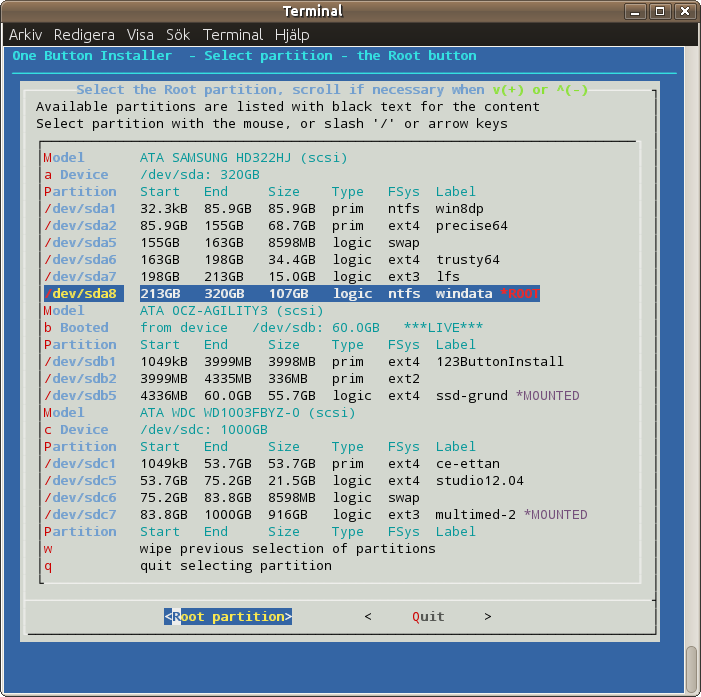Select highlighted /dev/sda8 windata partition
The image size is (701, 697).
(290, 294)
